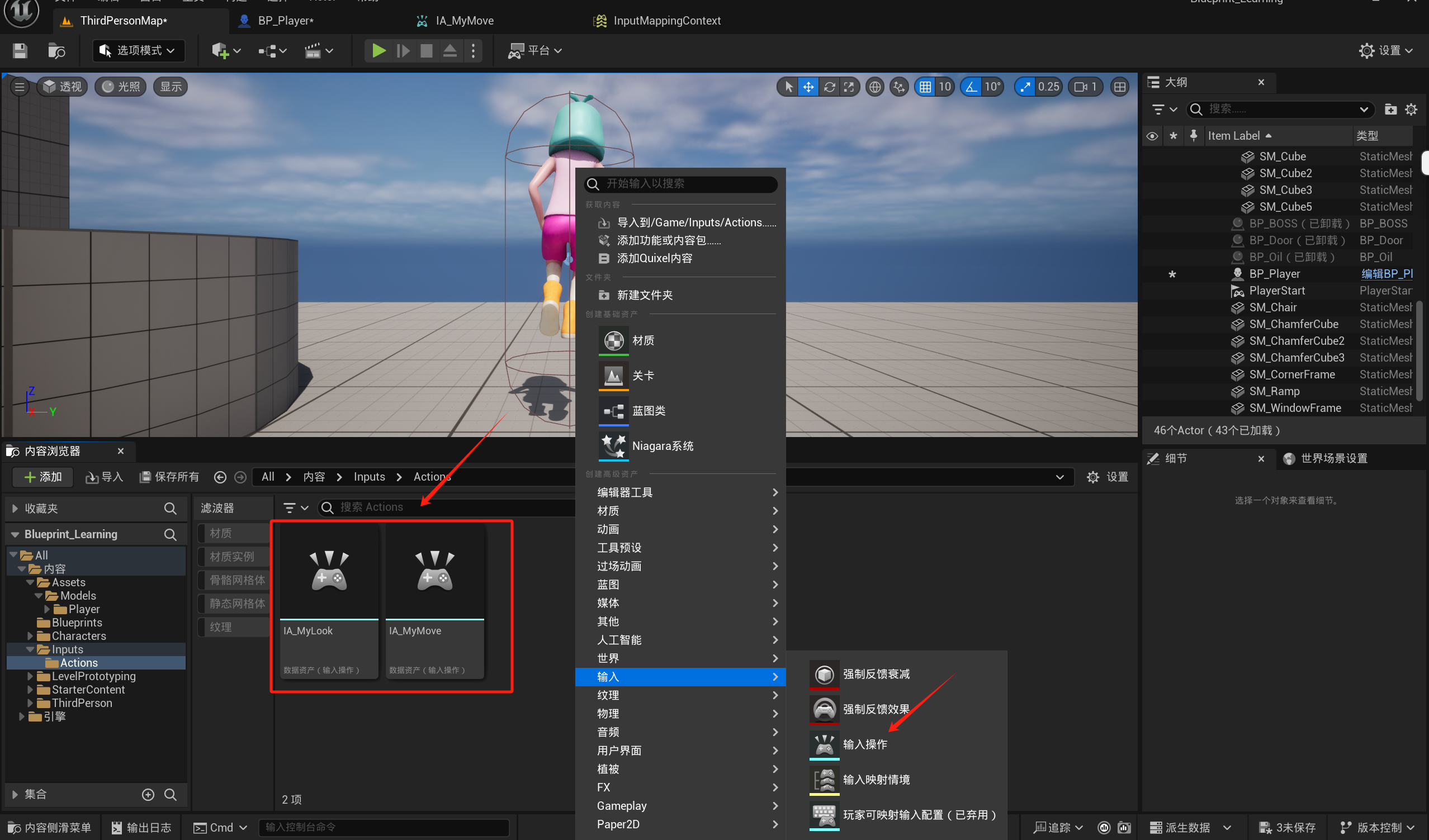Click the Blueprint class icon in menu
1429x840 pixels.
tap(613, 410)
